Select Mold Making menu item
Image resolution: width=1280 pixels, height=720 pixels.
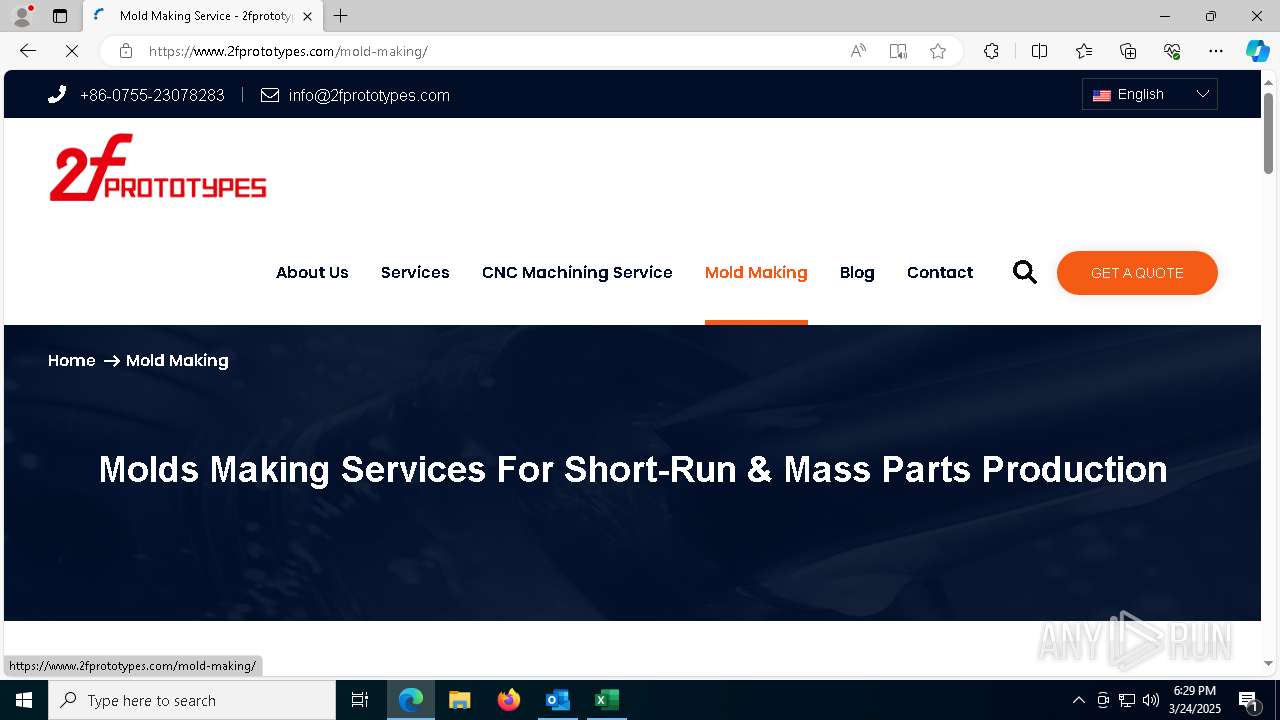click(756, 272)
